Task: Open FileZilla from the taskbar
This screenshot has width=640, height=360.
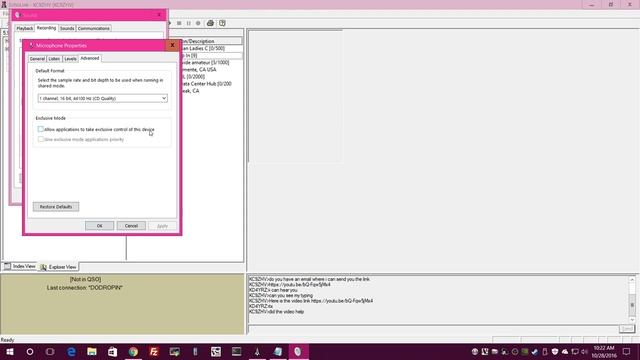Action: 154,351
